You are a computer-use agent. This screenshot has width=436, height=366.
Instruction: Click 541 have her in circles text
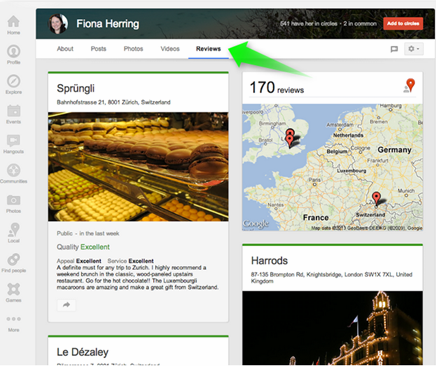click(x=309, y=24)
